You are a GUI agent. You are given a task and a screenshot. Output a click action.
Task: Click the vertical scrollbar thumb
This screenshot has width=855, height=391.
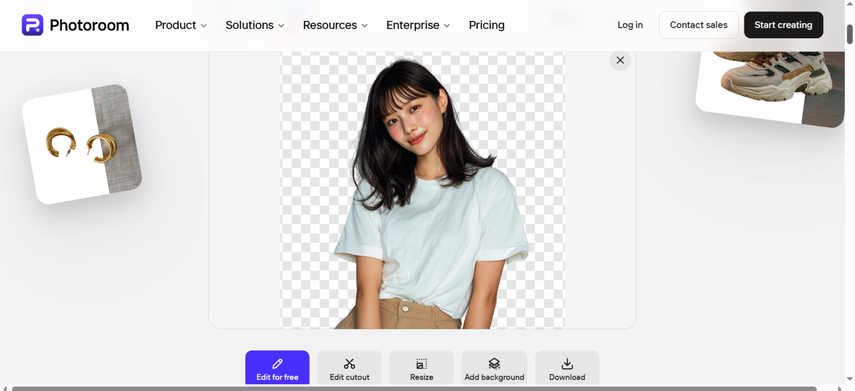coord(850,34)
